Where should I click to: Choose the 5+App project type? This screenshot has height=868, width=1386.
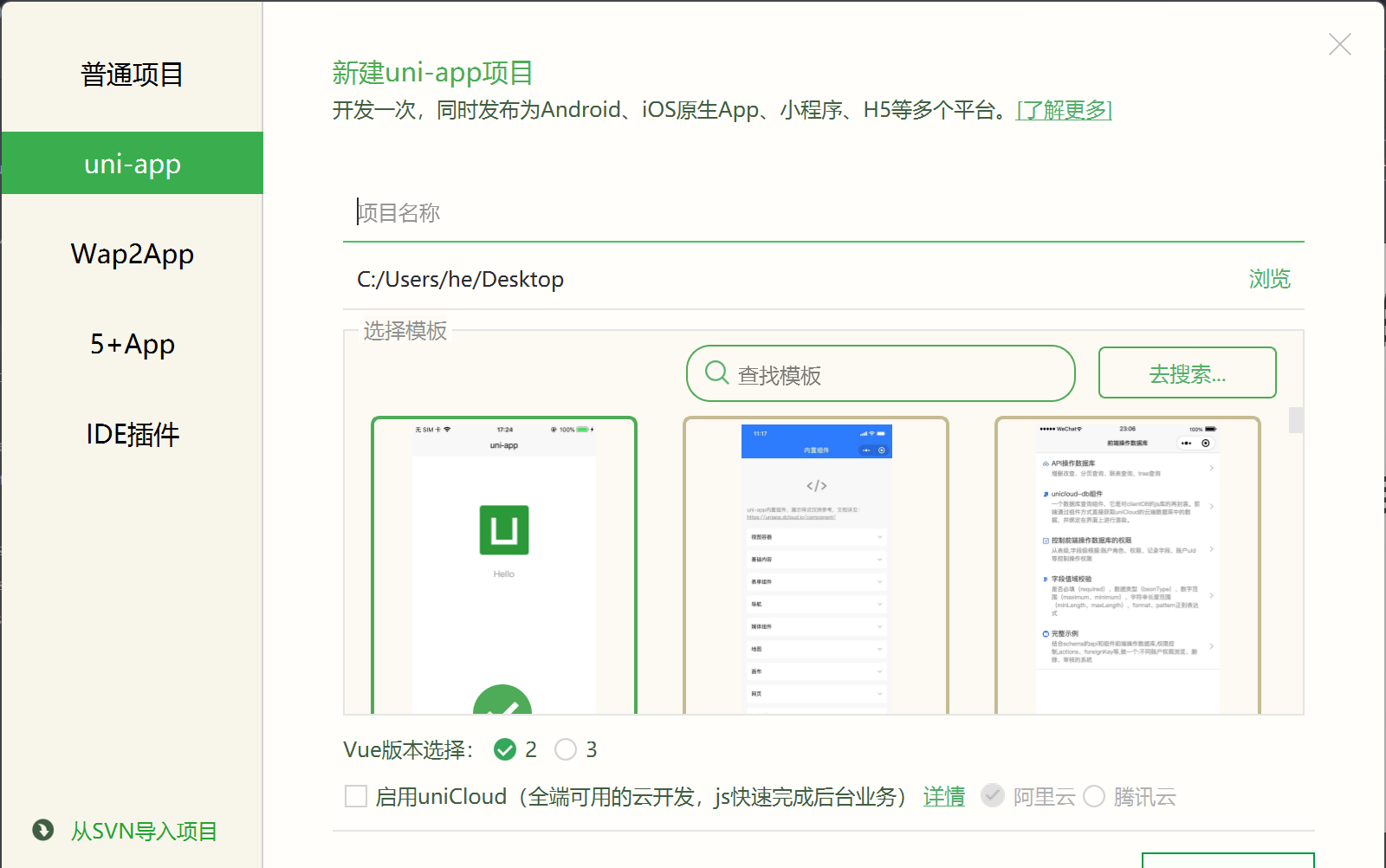pos(132,344)
